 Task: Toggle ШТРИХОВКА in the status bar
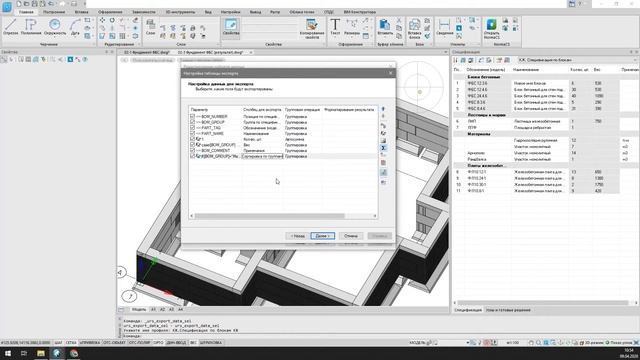211,342
